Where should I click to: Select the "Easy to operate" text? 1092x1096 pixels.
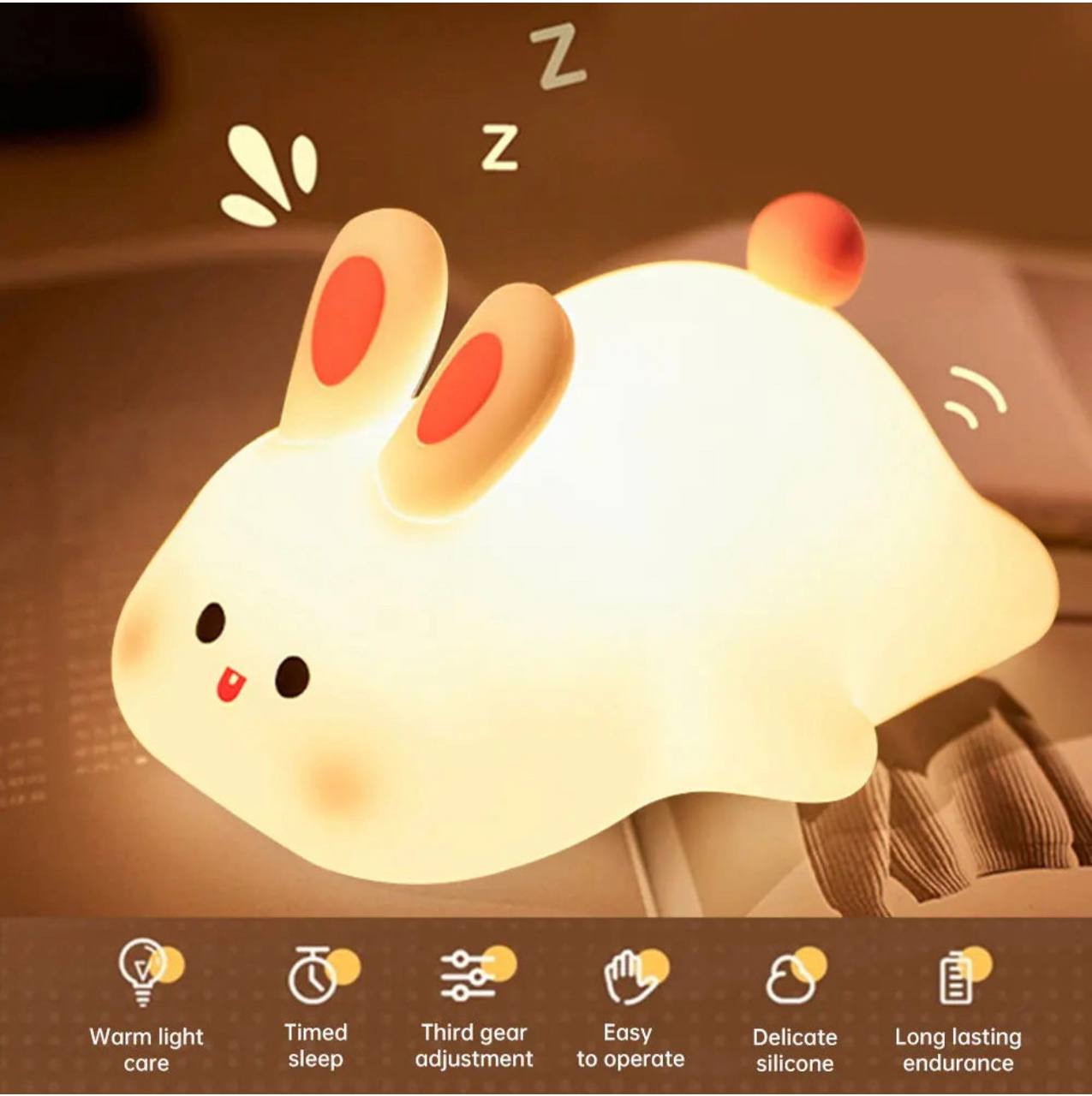point(630,1045)
